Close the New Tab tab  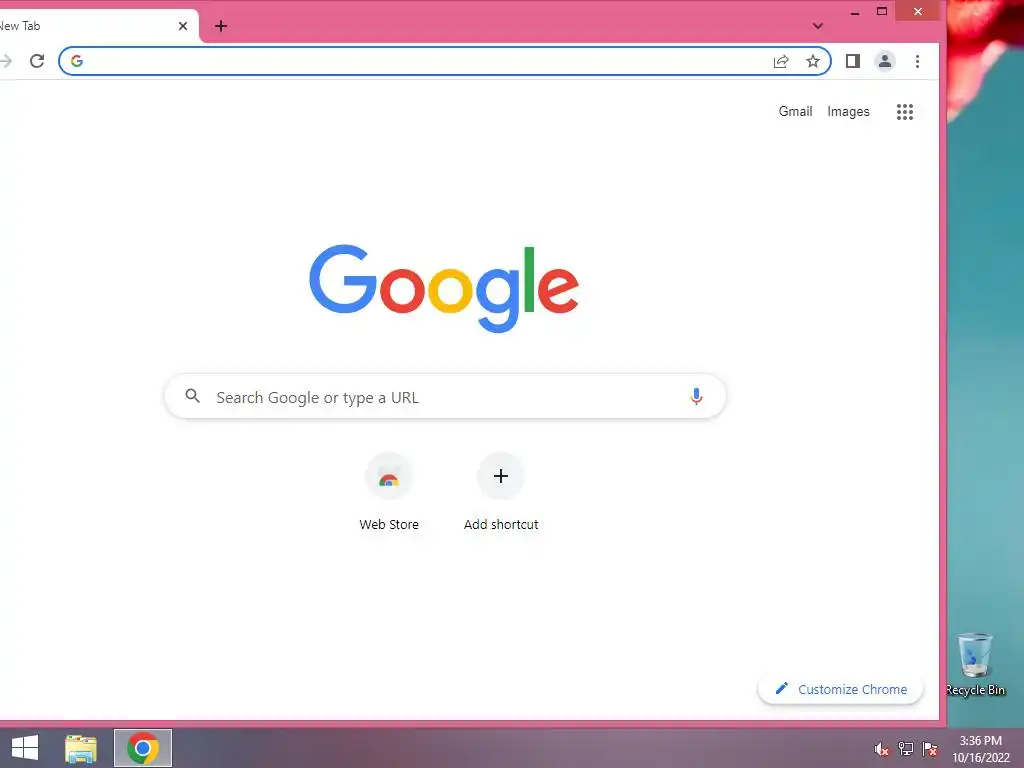[x=183, y=26]
